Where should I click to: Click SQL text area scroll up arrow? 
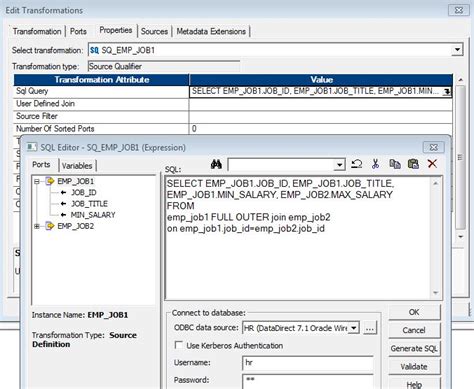tap(435, 183)
